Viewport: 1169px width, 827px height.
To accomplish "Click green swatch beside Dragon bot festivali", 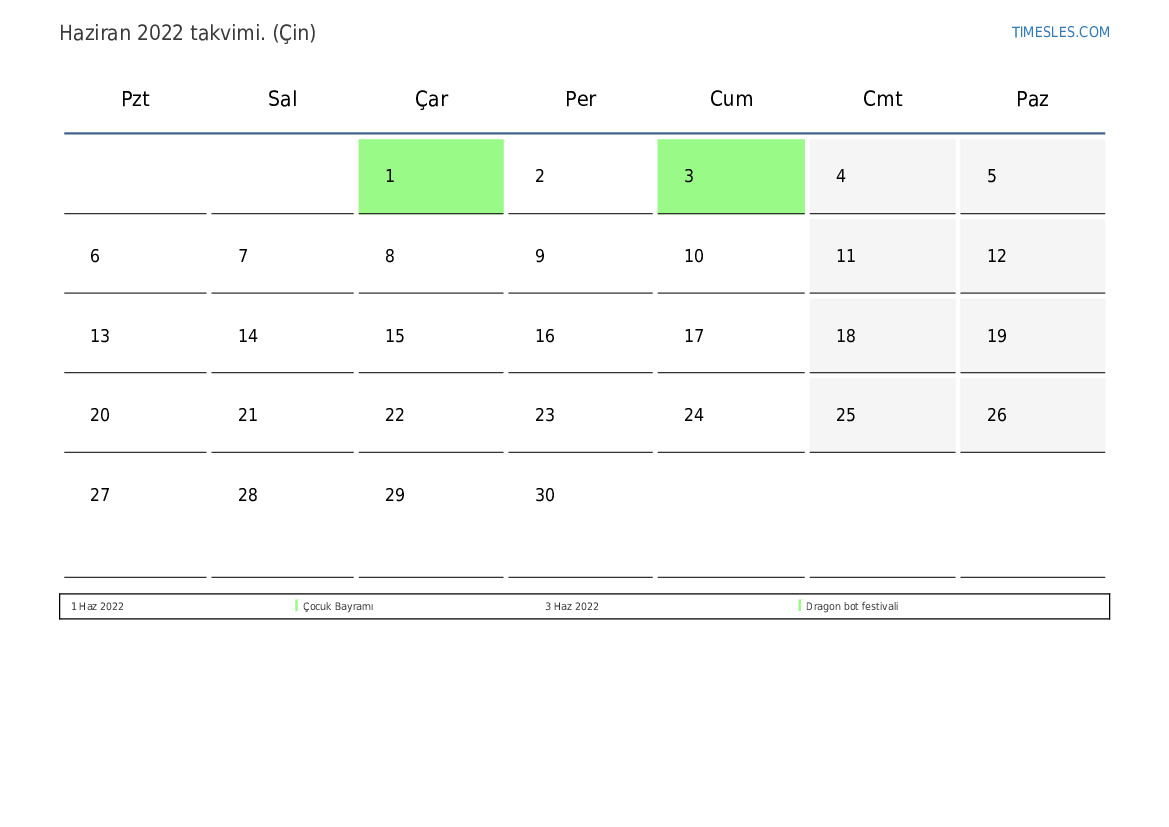I will (800, 606).
